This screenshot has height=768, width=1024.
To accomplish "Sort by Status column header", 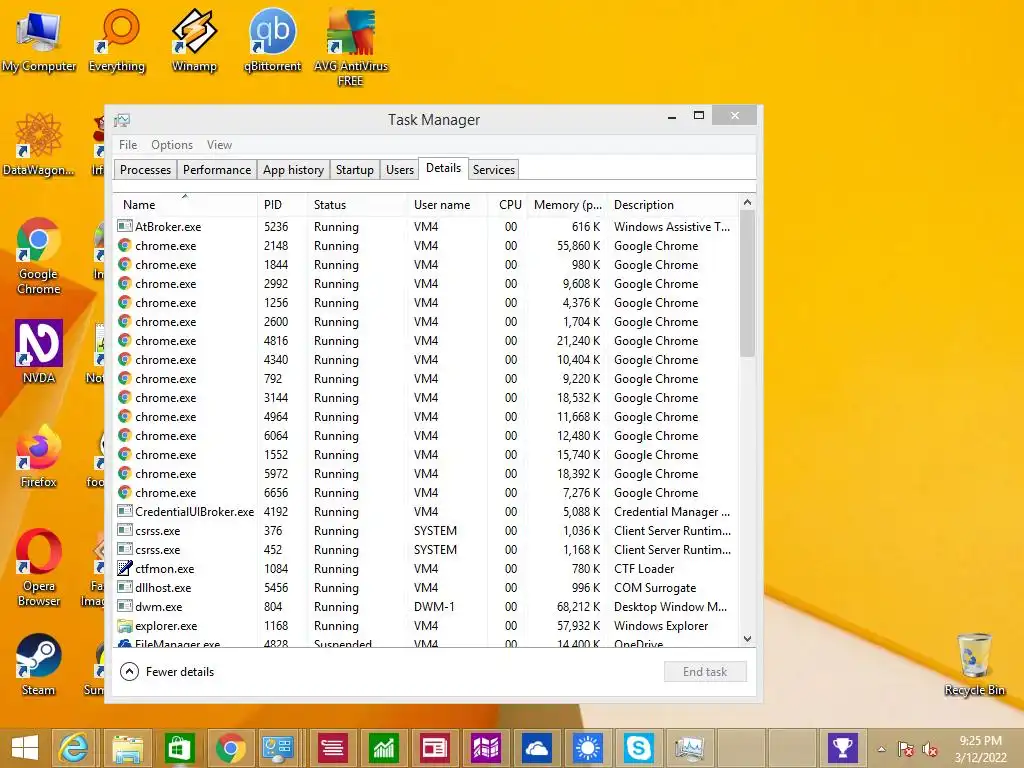I will pos(357,204).
